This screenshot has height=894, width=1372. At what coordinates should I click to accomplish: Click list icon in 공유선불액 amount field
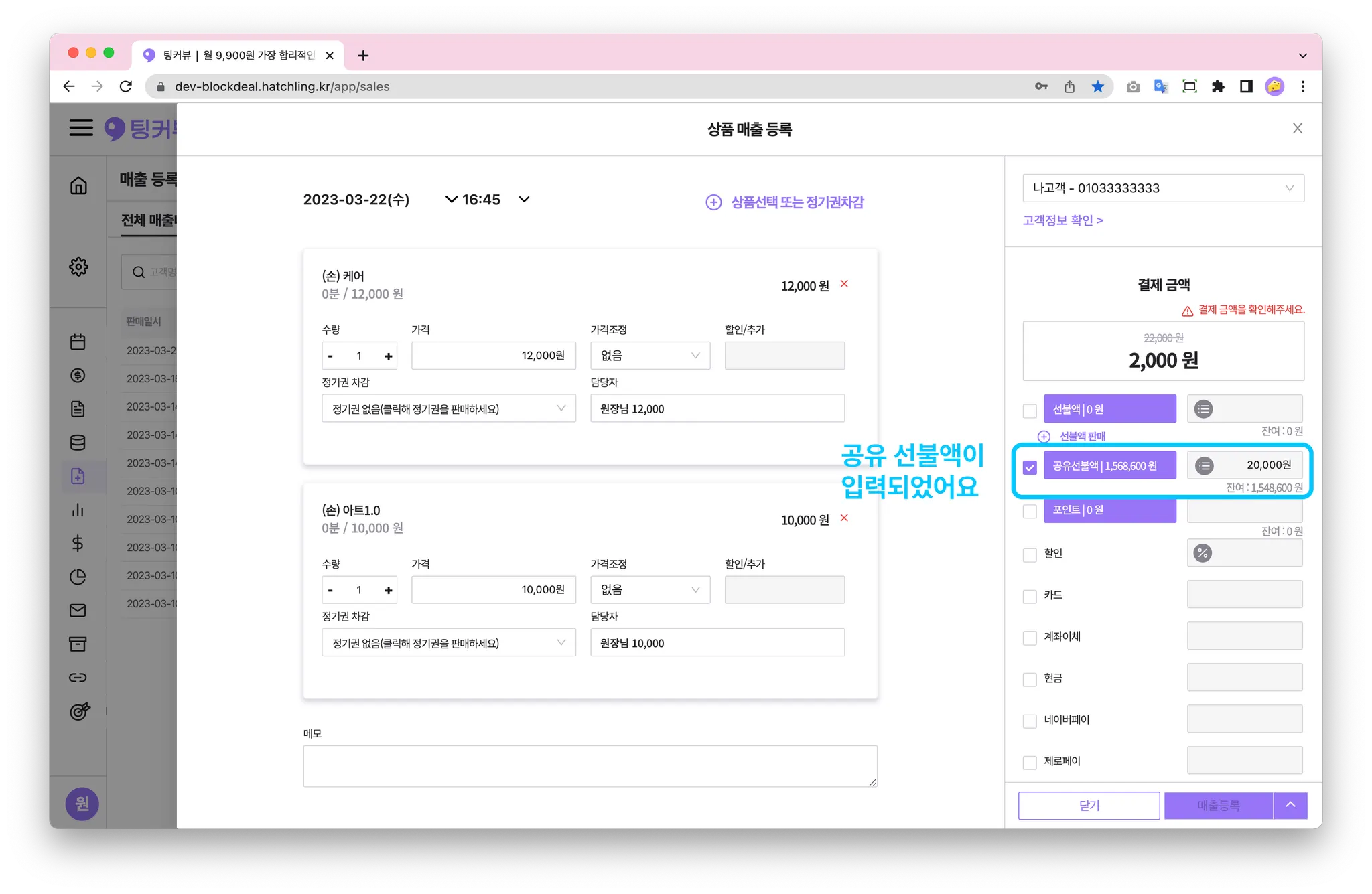pos(1204,465)
